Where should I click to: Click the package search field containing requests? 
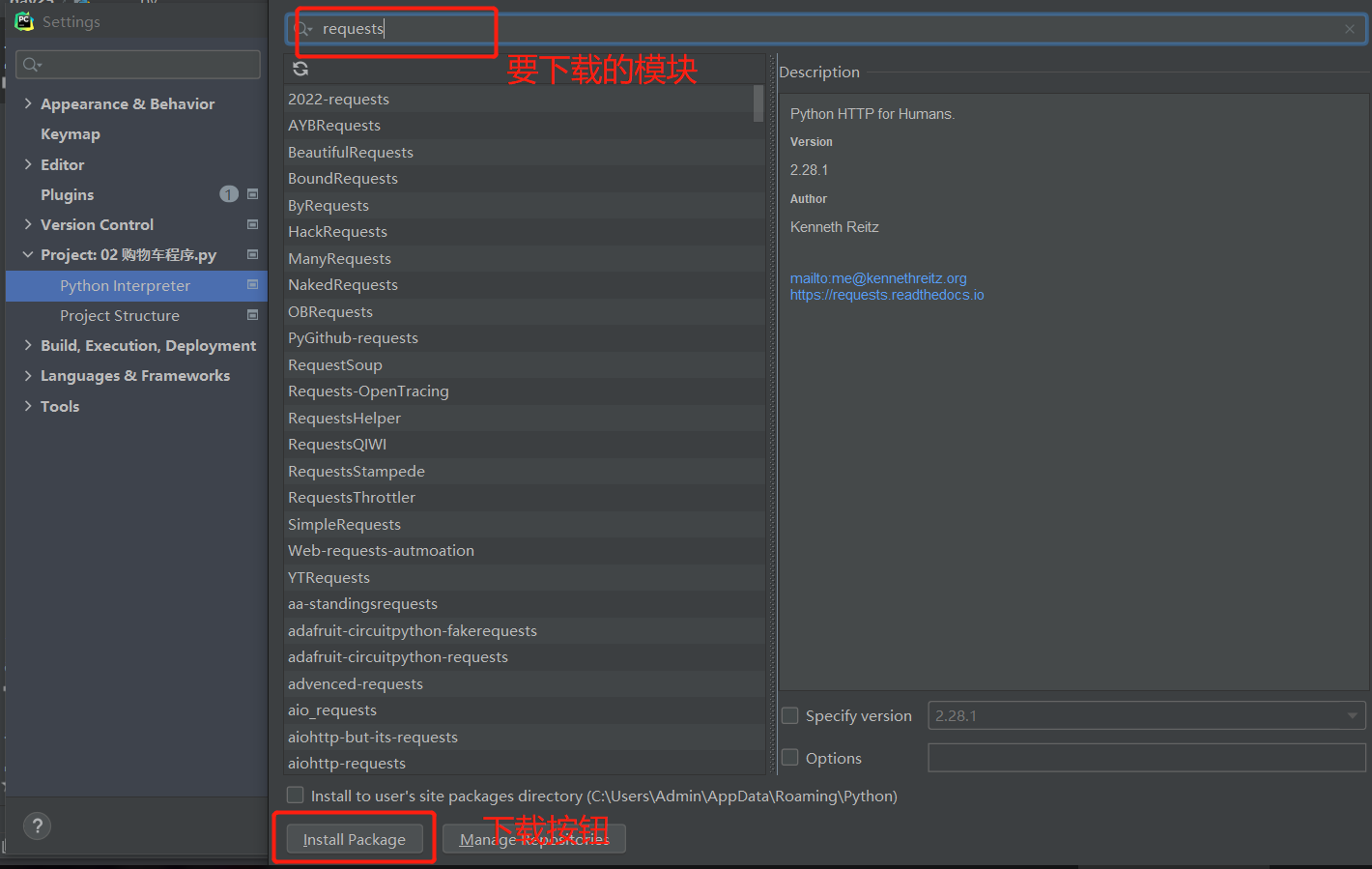826,29
